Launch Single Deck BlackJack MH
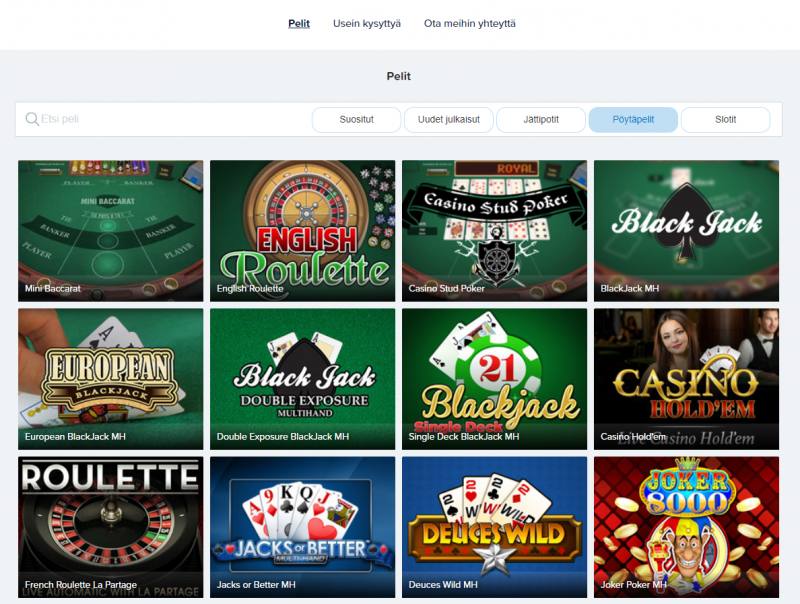The width and height of the screenshot is (800, 604). click(494, 379)
